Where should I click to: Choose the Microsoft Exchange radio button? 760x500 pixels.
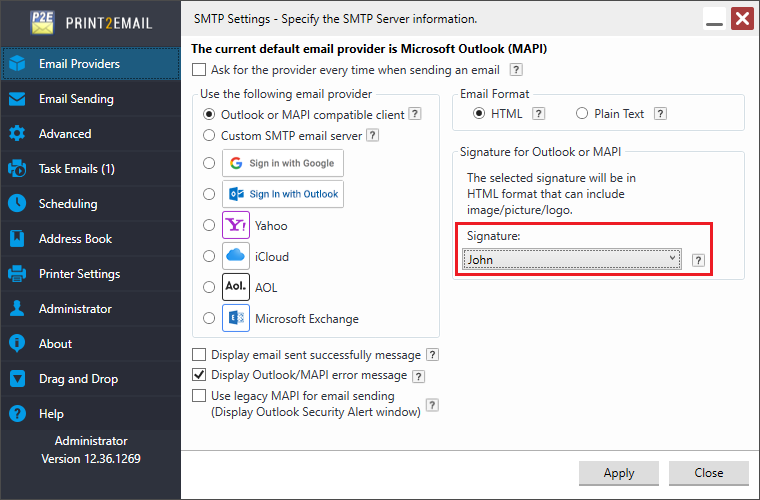[209, 318]
